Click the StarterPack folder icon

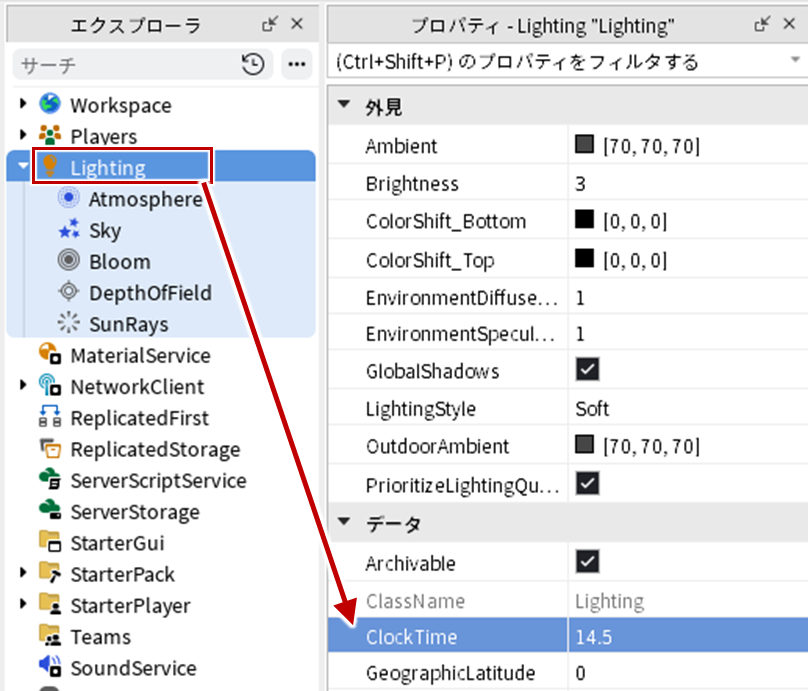click(x=50, y=572)
